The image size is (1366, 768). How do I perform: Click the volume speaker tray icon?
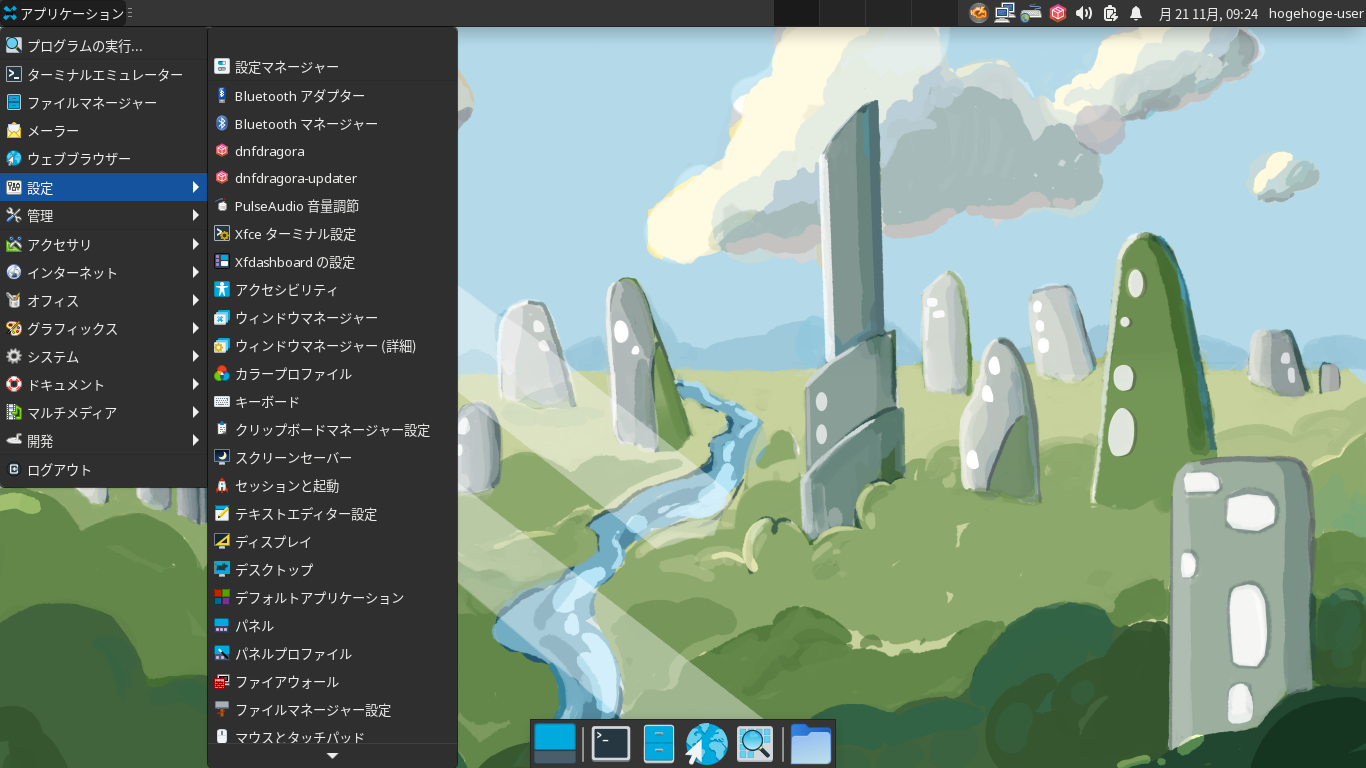1084,13
